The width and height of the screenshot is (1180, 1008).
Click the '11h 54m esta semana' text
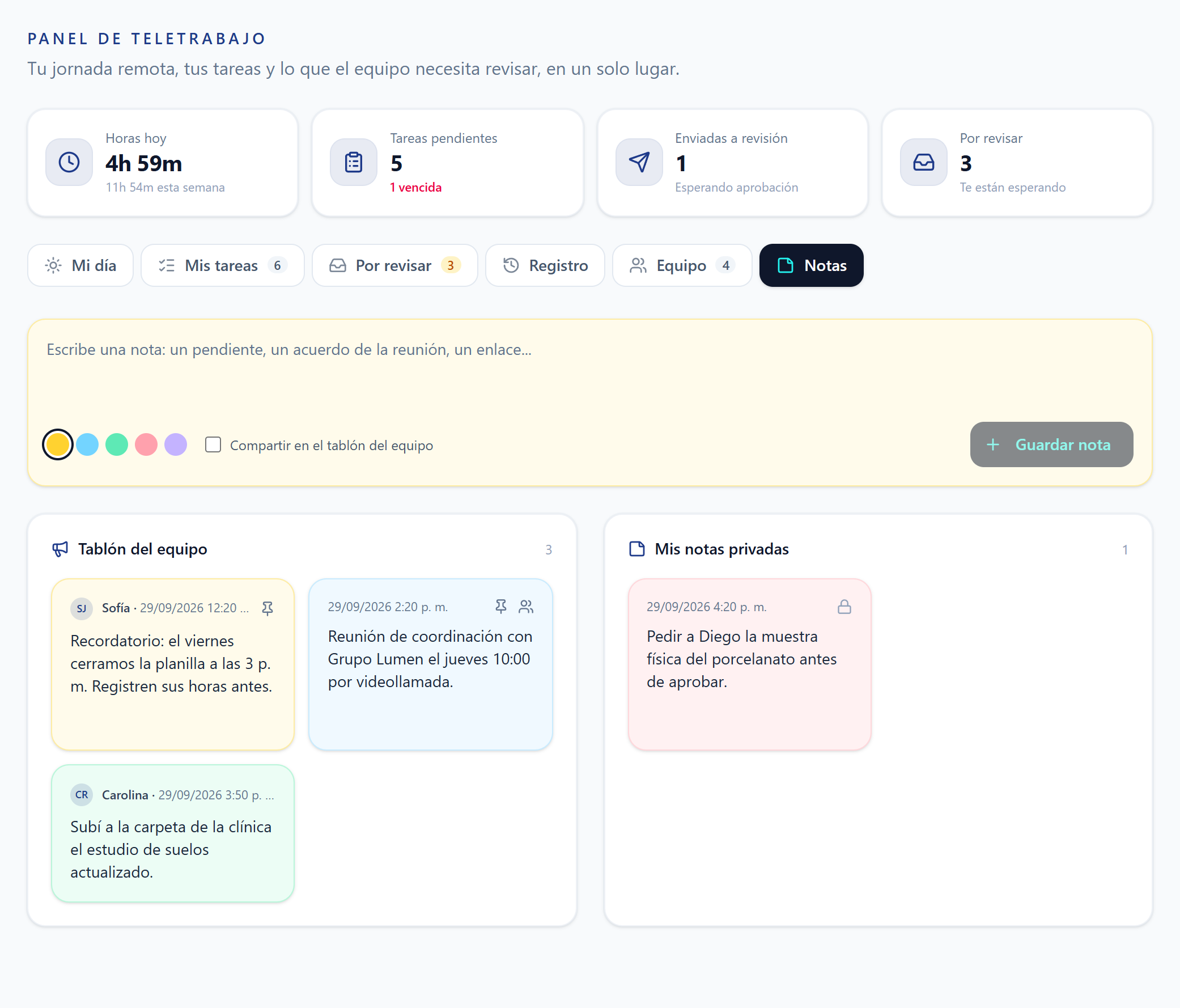point(165,188)
